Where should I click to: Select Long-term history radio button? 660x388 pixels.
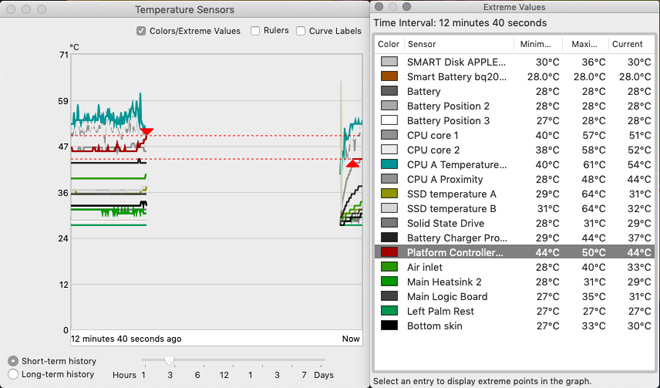(13, 374)
